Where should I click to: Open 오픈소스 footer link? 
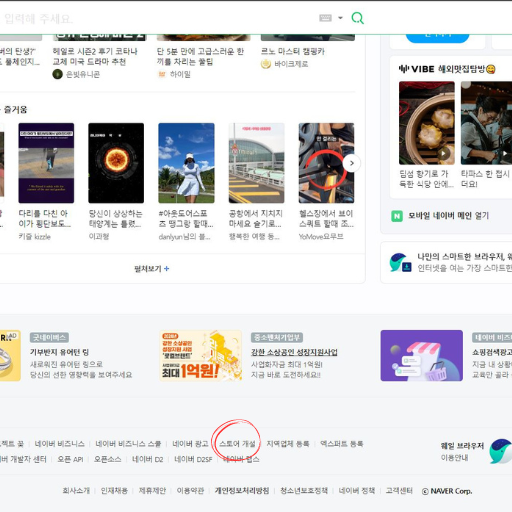point(107,459)
